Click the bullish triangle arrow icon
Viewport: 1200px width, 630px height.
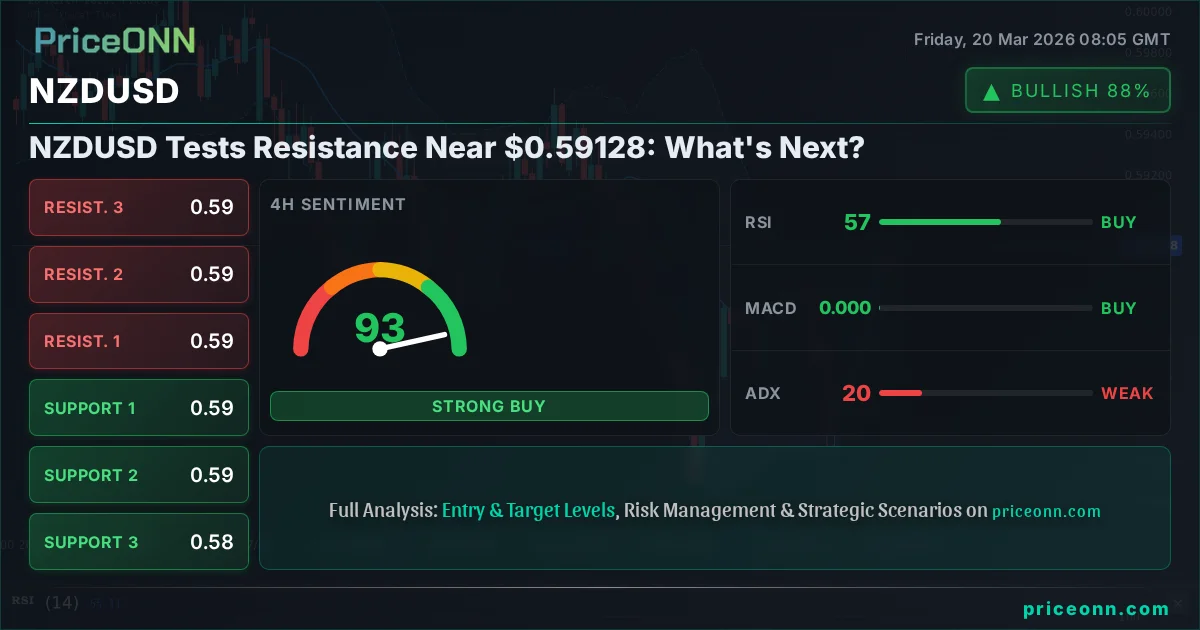(991, 92)
